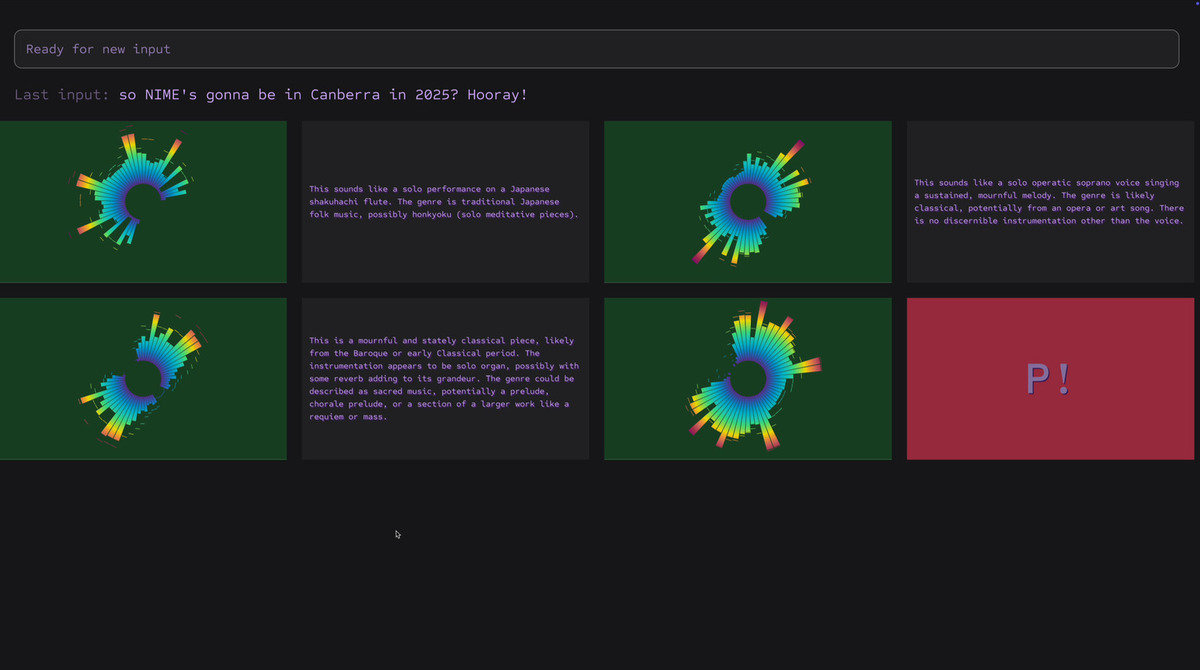Click 'requiem or mass' in the organ description

pyautogui.click(x=348, y=417)
